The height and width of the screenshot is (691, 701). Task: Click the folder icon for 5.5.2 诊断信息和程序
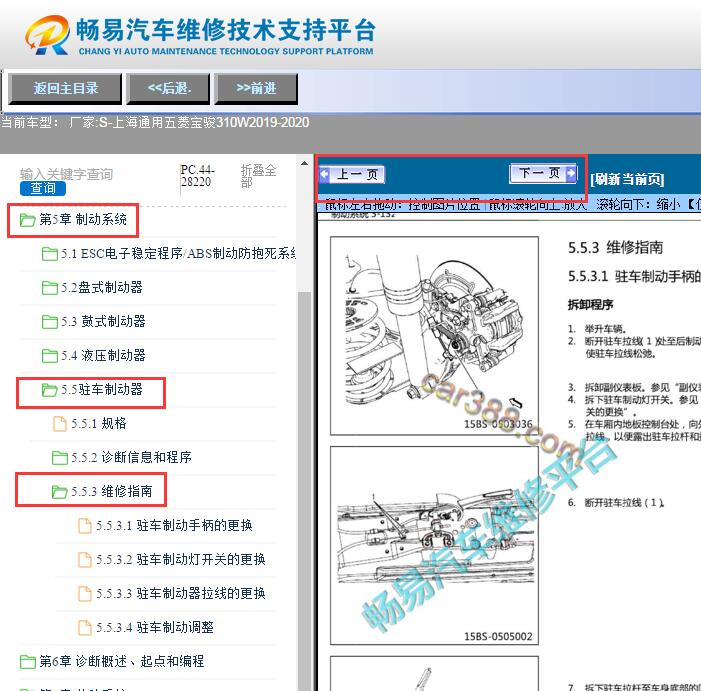(x=60, y=458)
